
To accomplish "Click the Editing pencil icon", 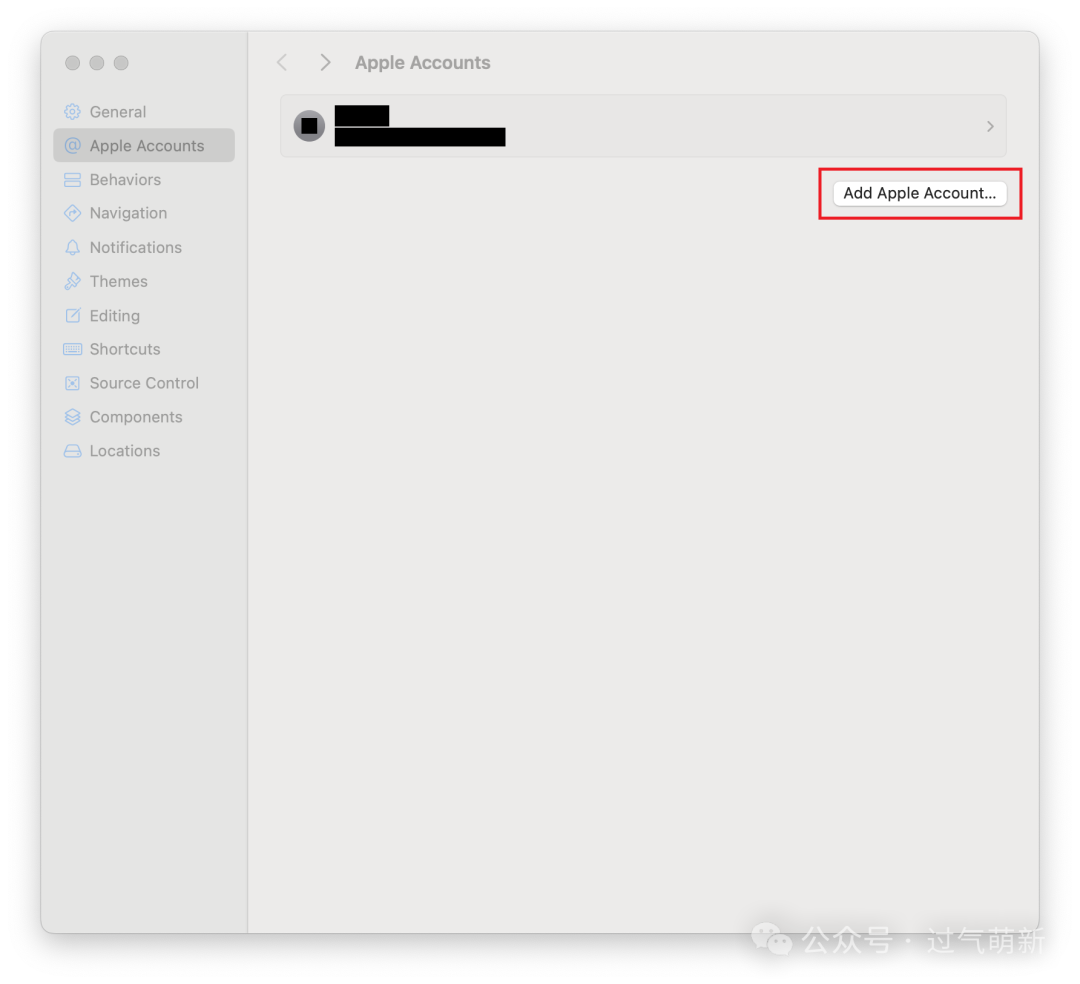I will (x=72, y=315).
